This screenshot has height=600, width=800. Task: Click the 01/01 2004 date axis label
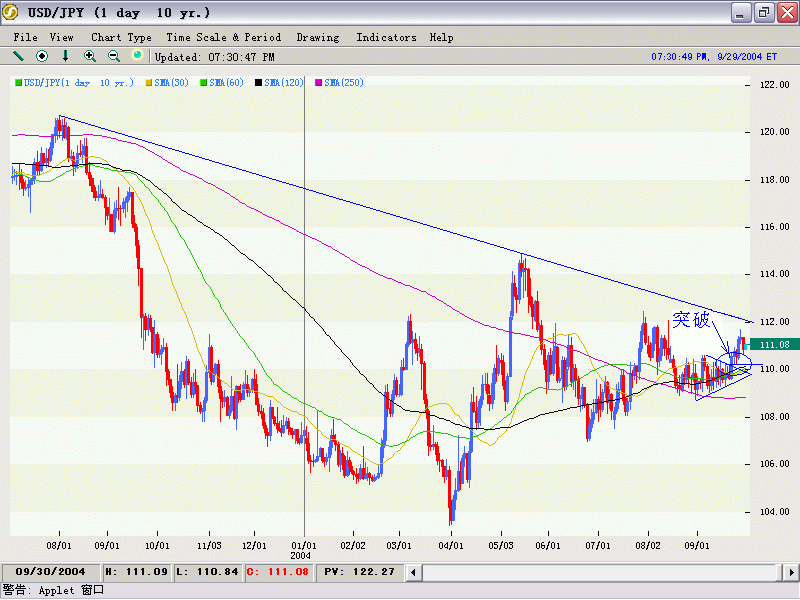click(304, 550)
